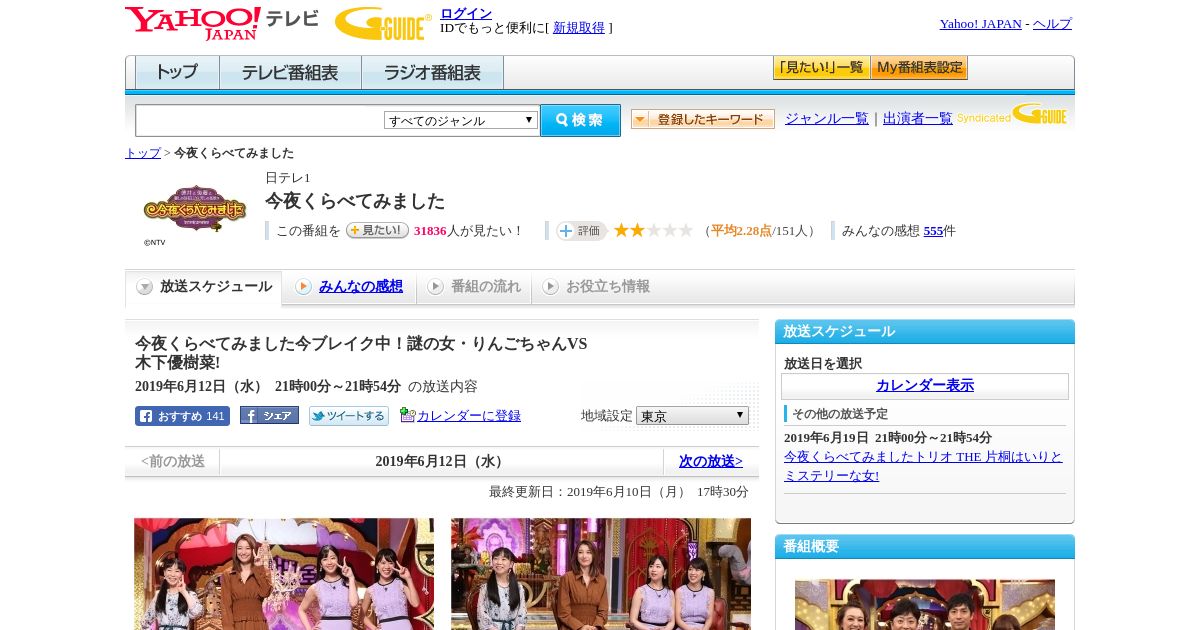
Task: Click the star rating display
Action: [x=653, y=230]
